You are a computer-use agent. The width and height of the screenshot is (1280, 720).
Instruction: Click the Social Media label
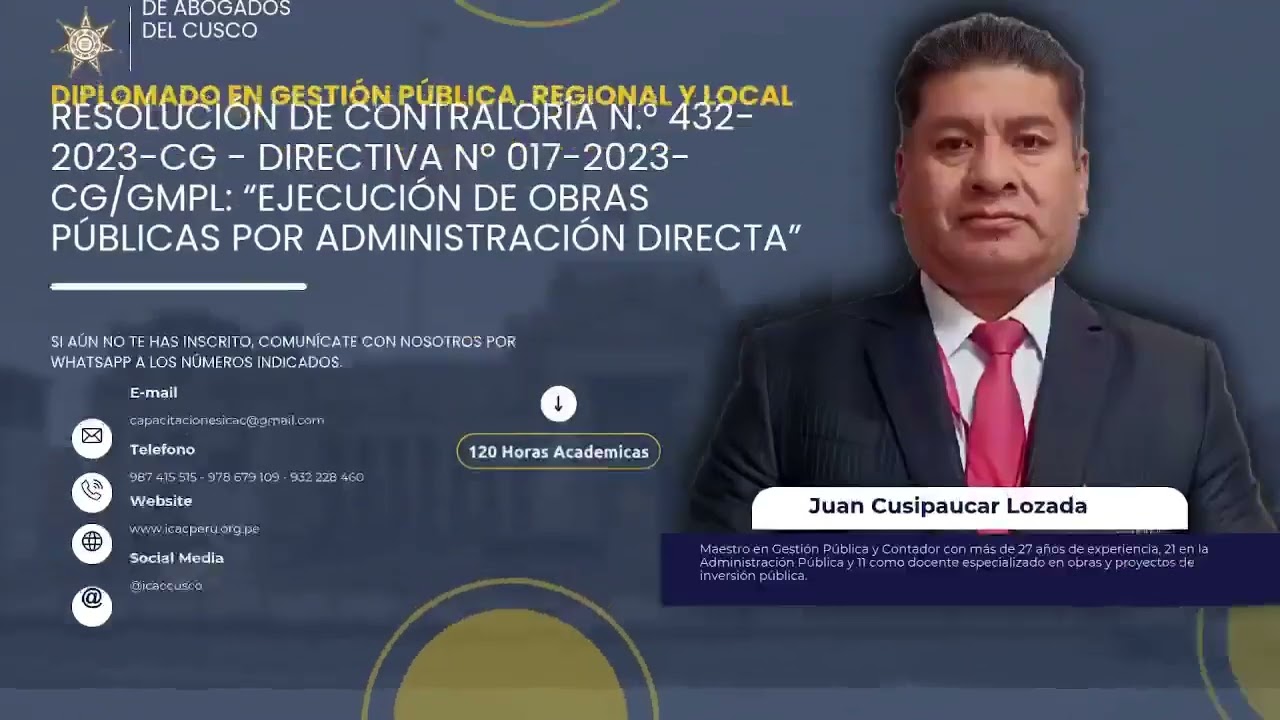pyautogui.click(x=177, y=558)
